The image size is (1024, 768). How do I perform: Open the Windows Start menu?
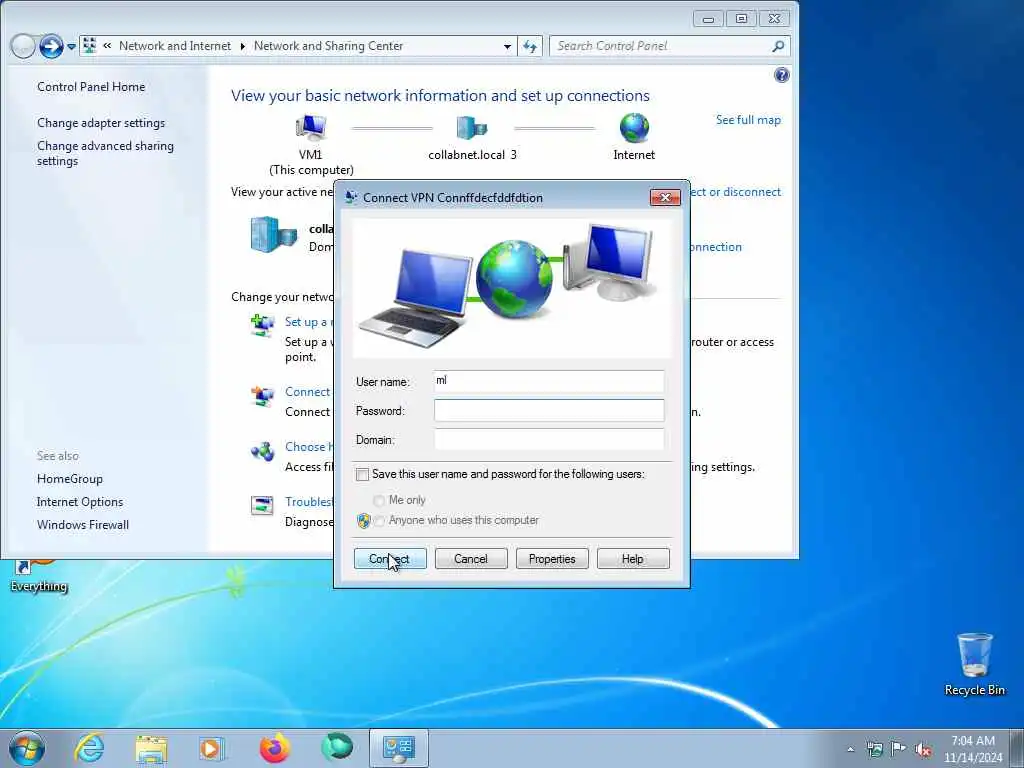coord(27,748)
